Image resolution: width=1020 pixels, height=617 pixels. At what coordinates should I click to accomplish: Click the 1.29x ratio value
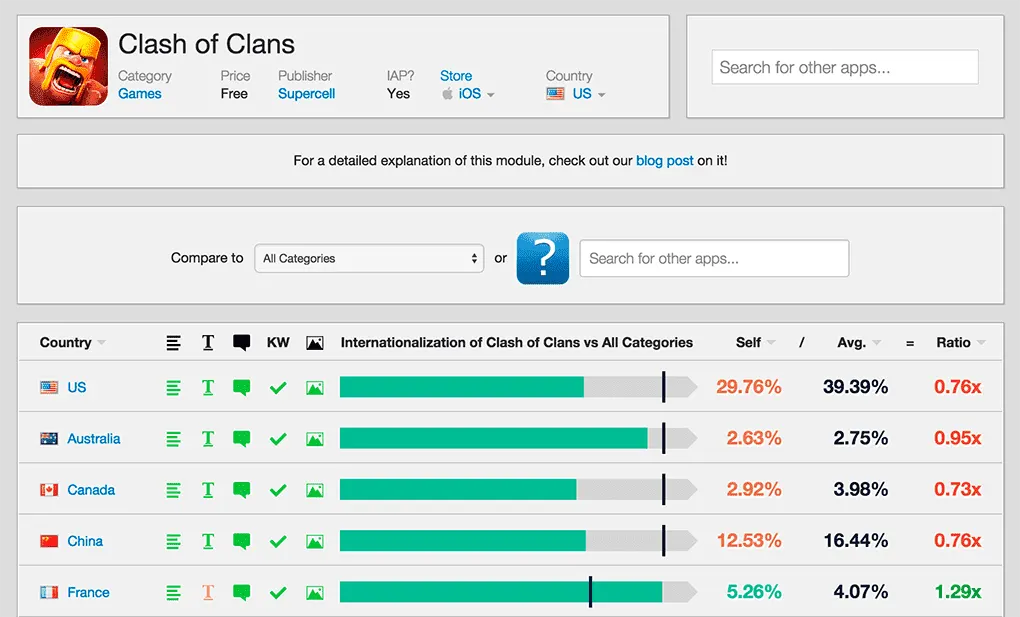pos(958,592)
